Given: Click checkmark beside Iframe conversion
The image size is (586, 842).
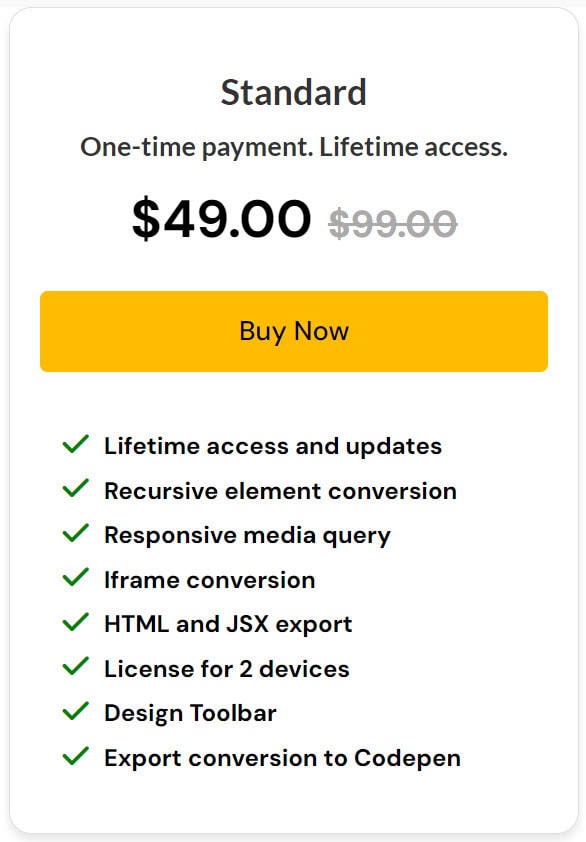Looking at the screenshot, I should [76, 578].
